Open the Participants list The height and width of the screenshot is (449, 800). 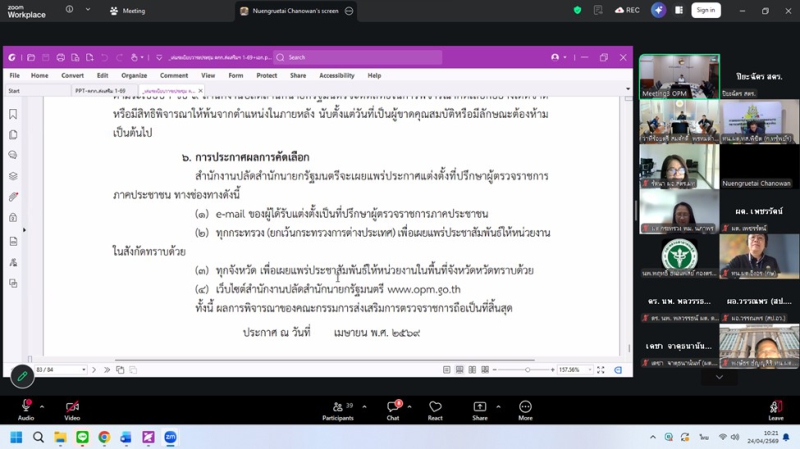point(338,410)
